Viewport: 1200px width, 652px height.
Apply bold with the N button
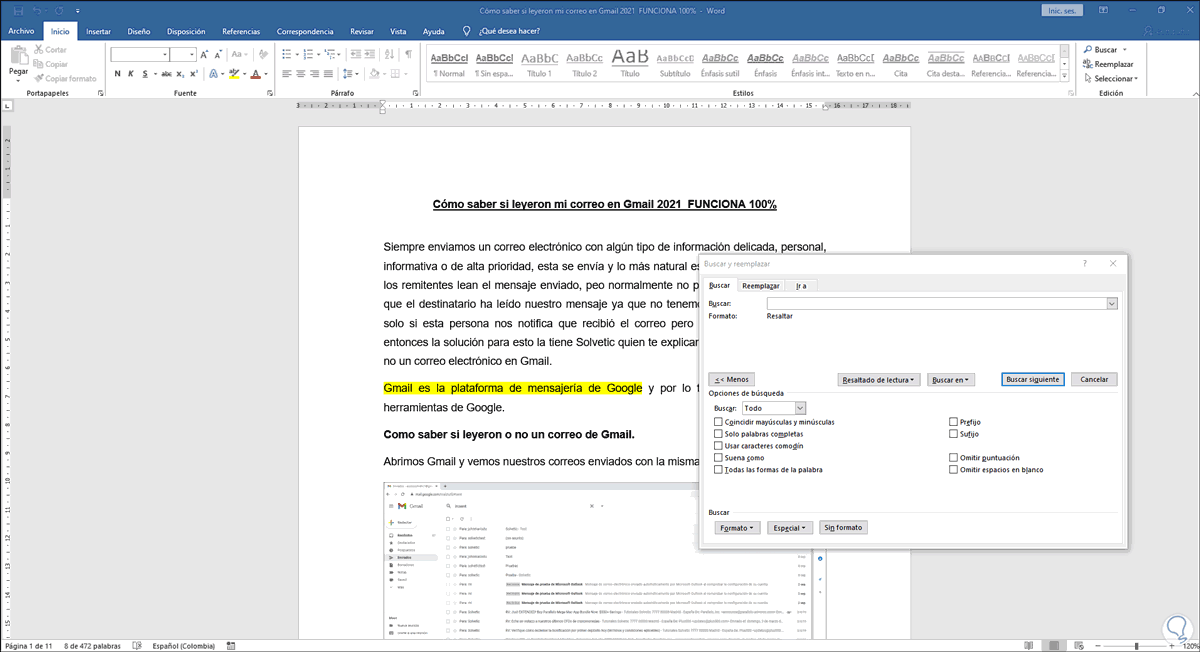[x=117, y=74]
